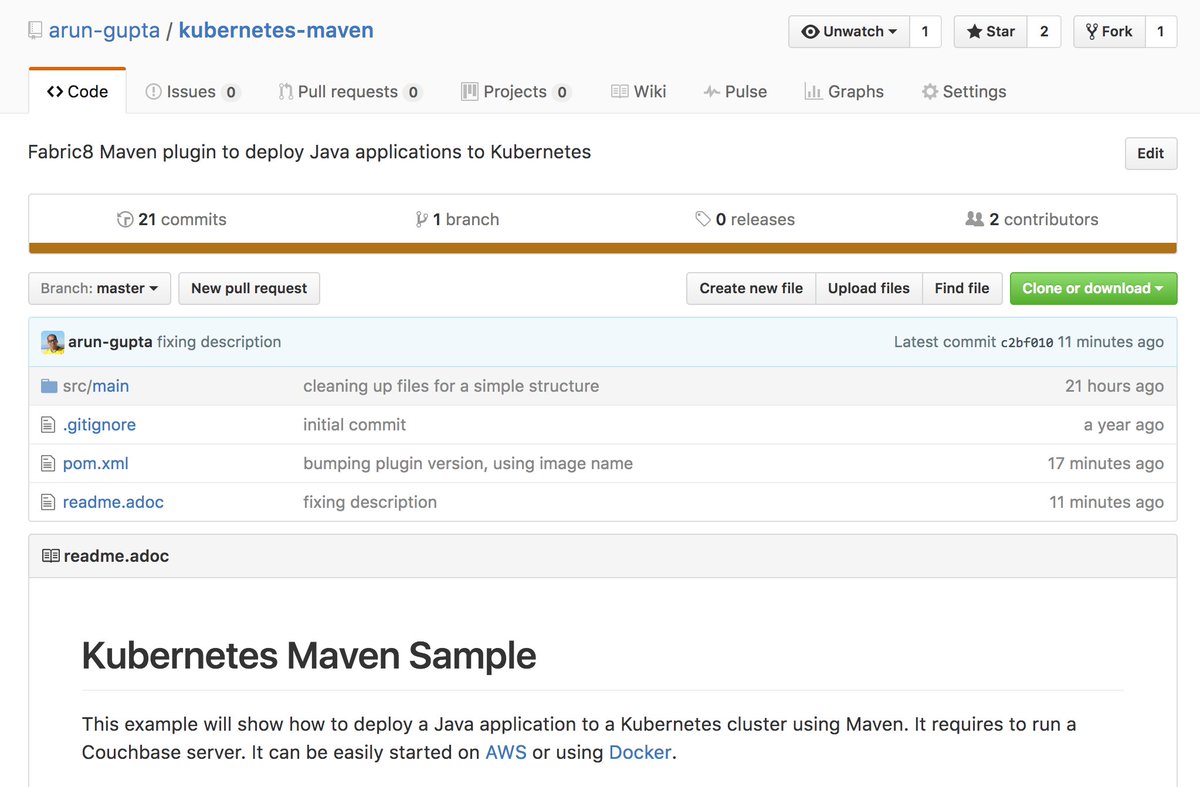Open the Branch: master dropdown
Viewport: 1200px width, 787px height.
pos(100,288)
